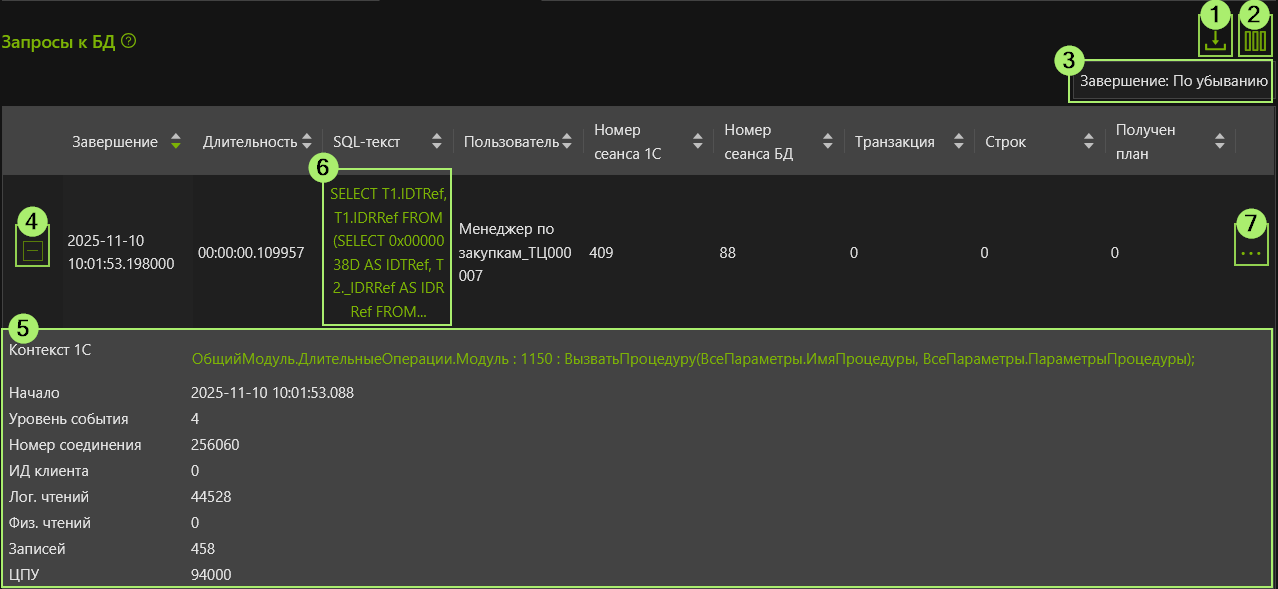Click the Запросы к БД section title

pos(58,42)
